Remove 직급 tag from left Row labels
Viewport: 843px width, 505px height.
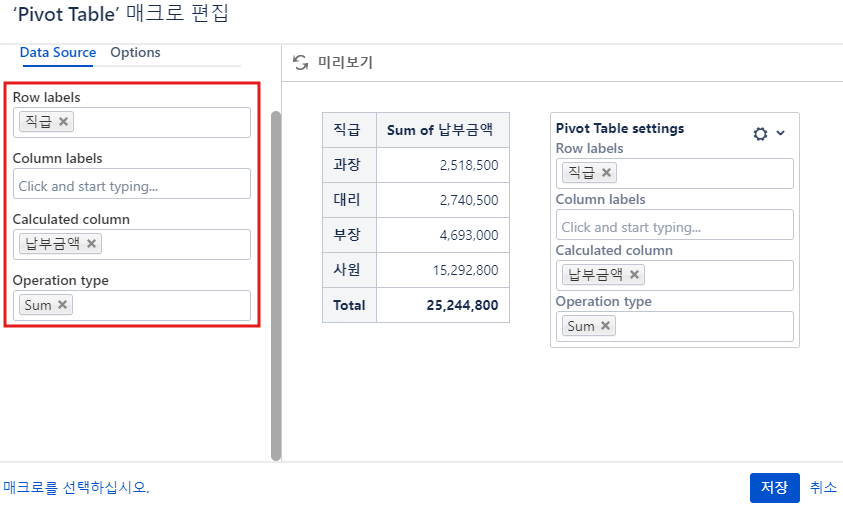coord(64,122)
